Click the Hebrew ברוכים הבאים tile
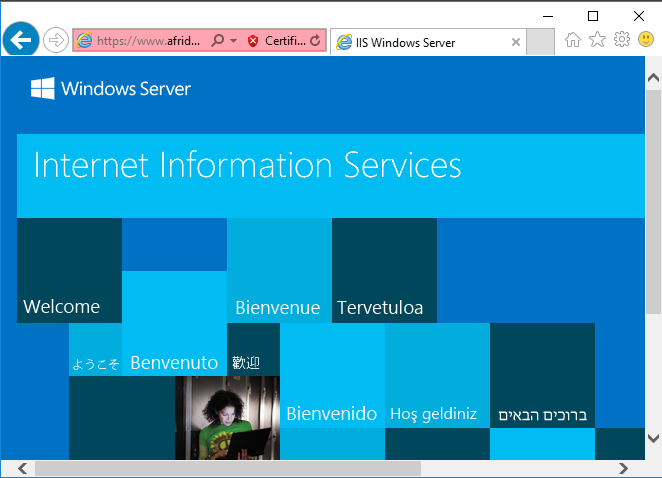This screenshot has width=662, height=478. (x=543, y=376)
